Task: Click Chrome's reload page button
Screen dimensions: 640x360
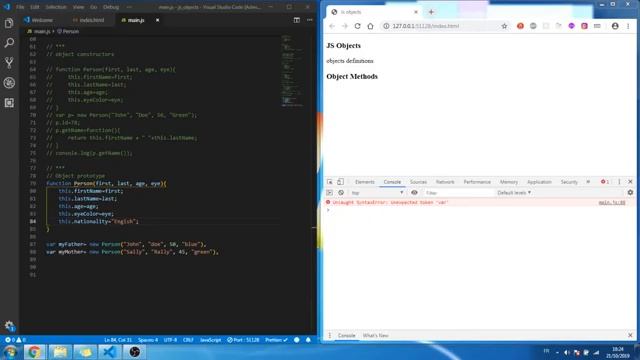Action: click(x=358, y=26)
